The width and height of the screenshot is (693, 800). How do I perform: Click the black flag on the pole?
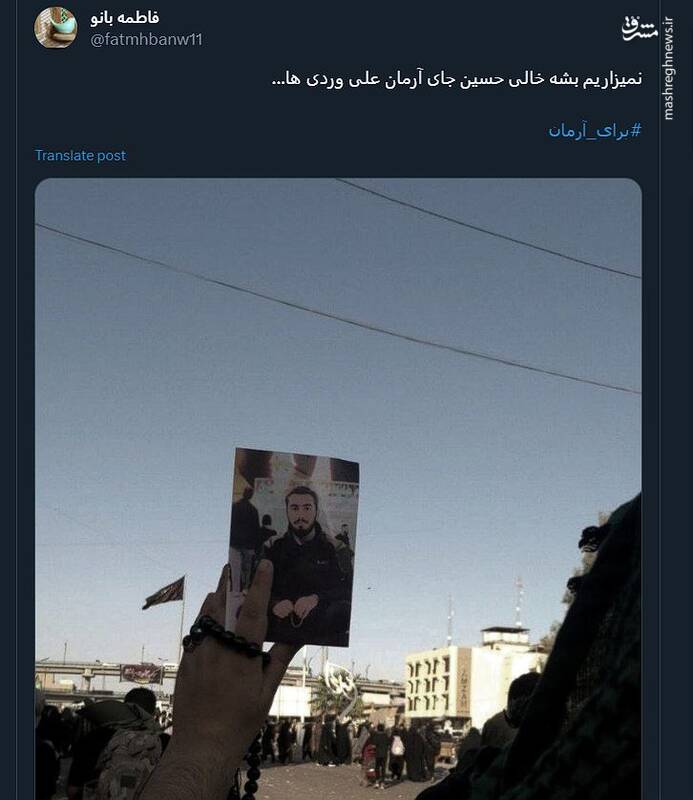coord(164,592)
